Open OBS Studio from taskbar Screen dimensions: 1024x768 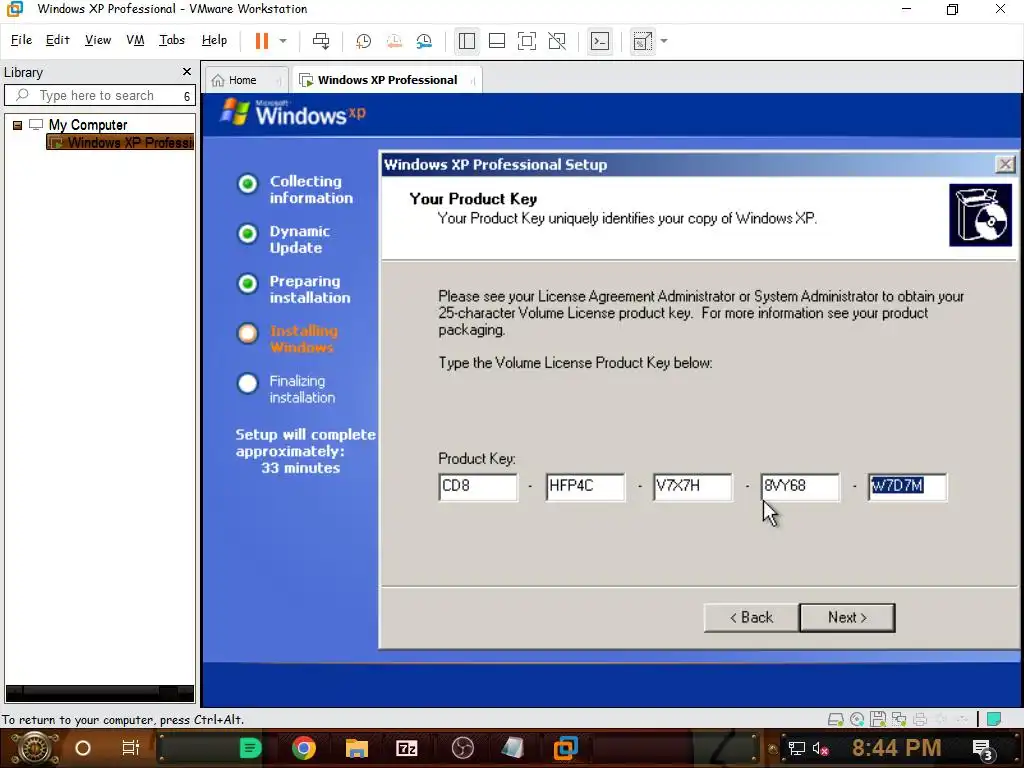pos(462,748)
